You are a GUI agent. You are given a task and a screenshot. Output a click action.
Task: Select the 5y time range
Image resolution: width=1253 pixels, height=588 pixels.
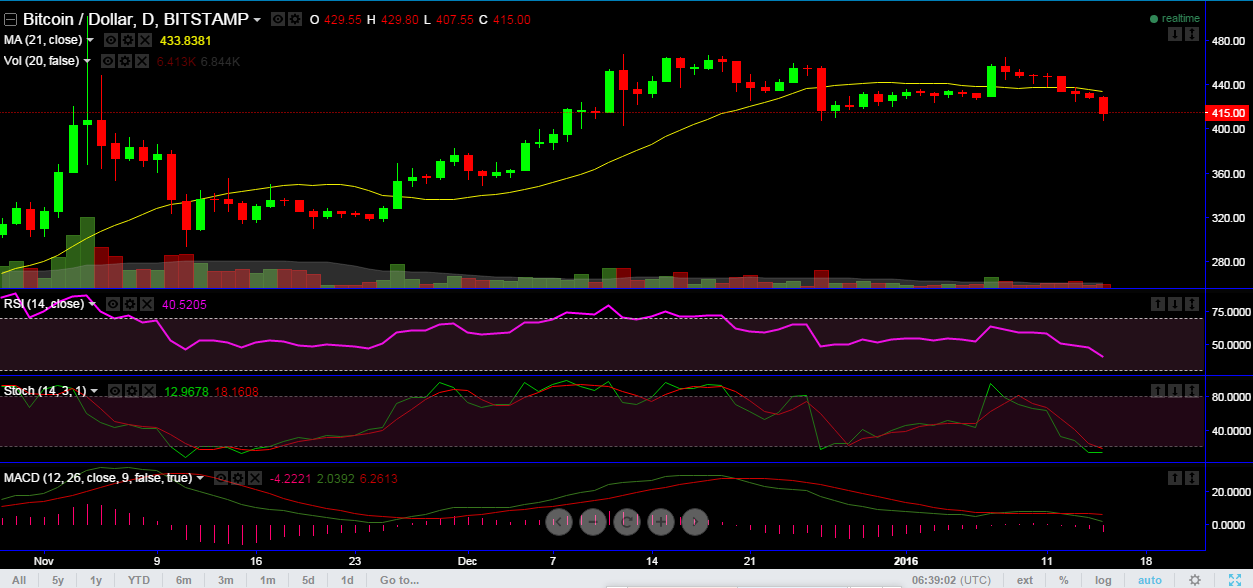(58, 580)
